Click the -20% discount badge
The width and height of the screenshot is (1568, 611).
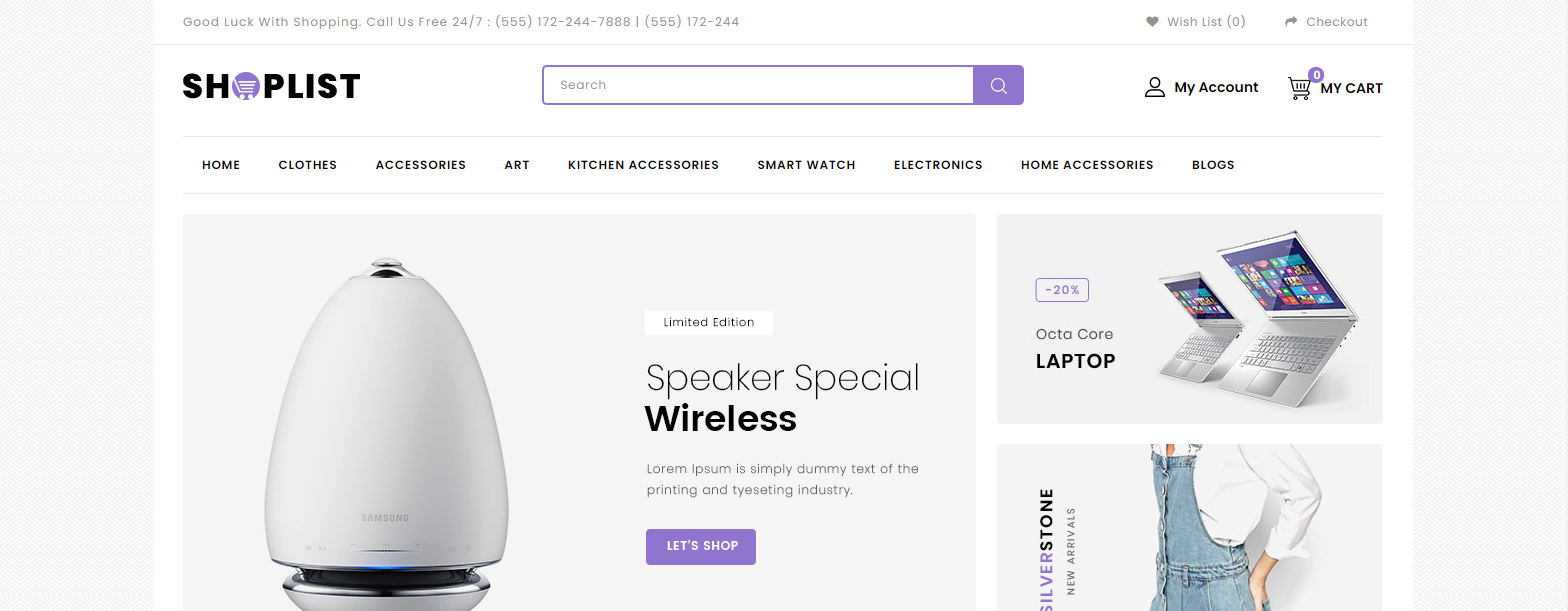click(x=1062, y=289)
